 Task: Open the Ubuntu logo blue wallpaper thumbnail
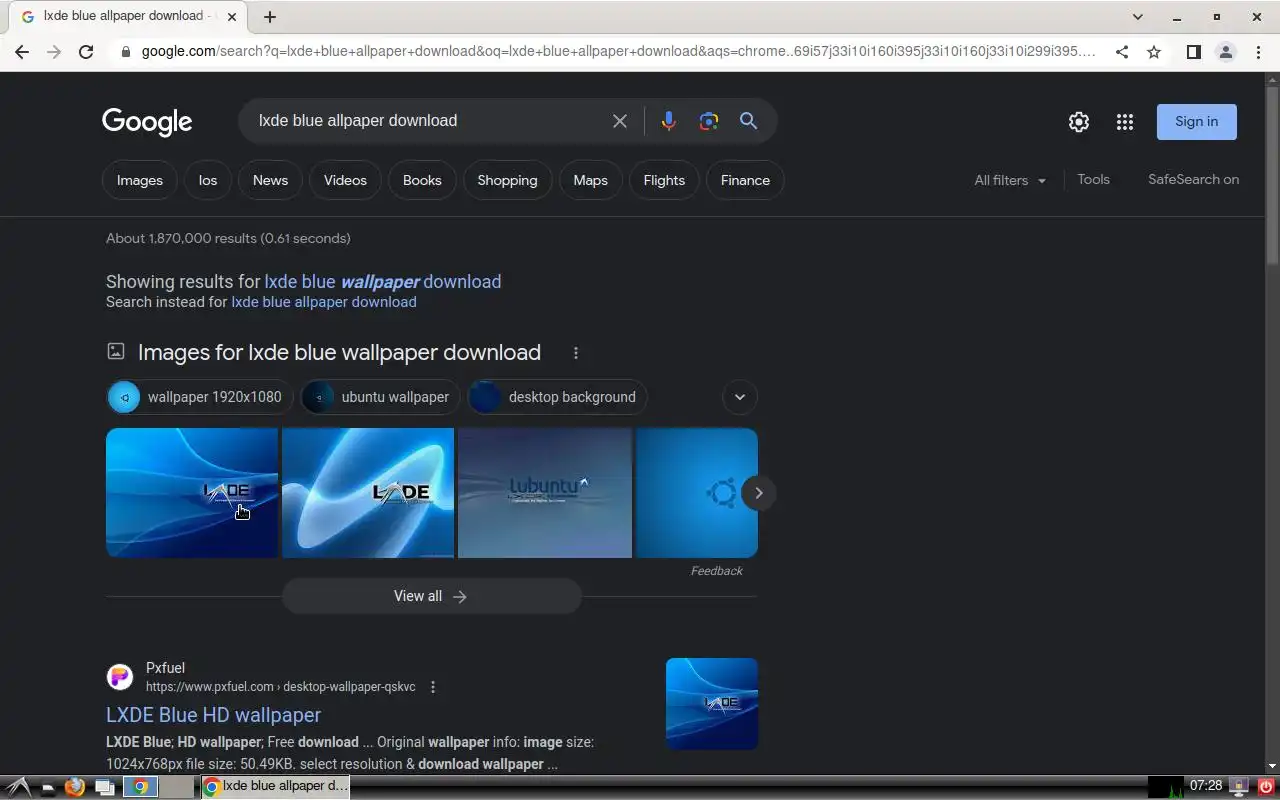tap(697, 493)
